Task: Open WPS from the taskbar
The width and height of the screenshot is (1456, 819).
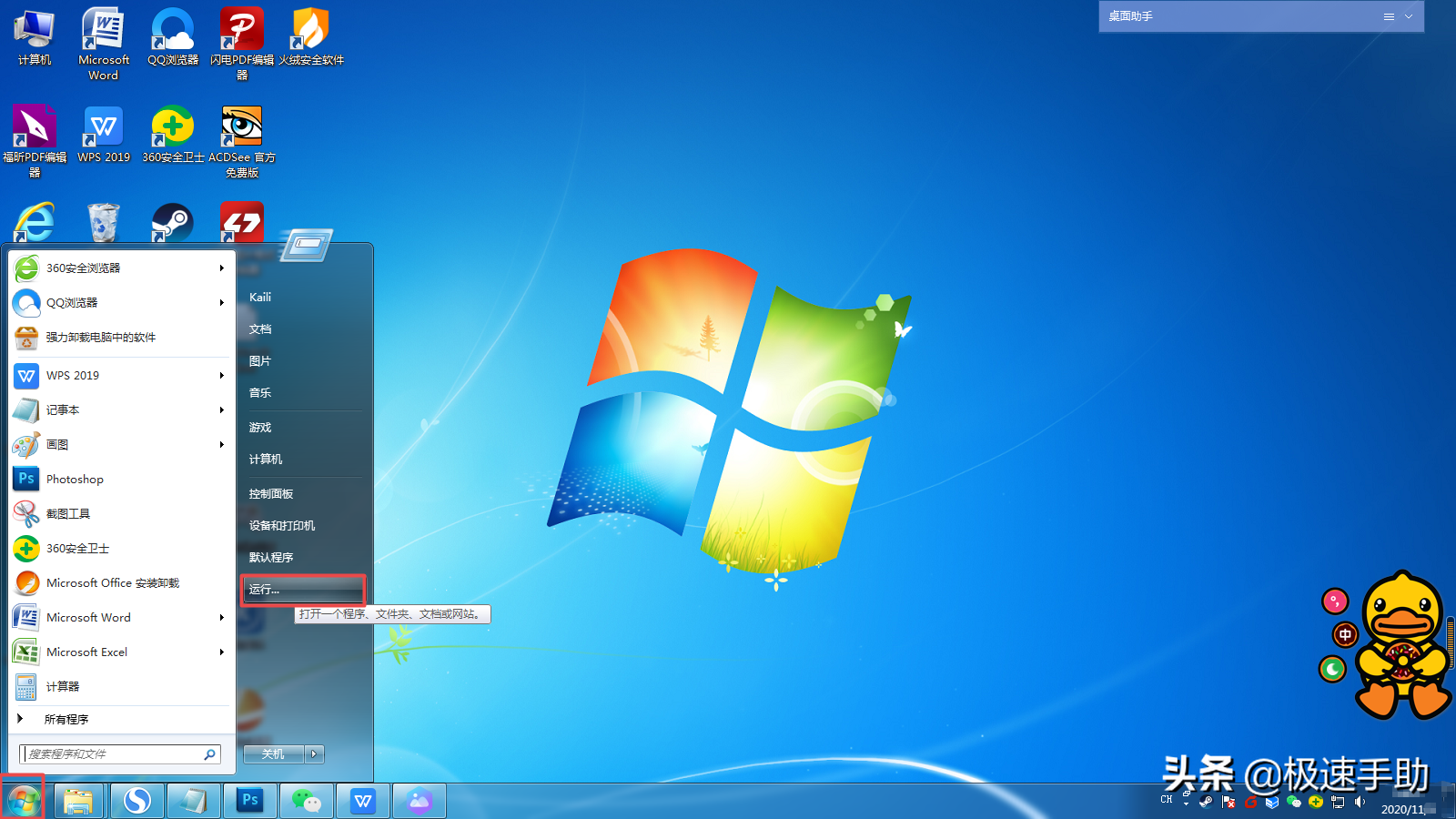Action: [363, 801]
